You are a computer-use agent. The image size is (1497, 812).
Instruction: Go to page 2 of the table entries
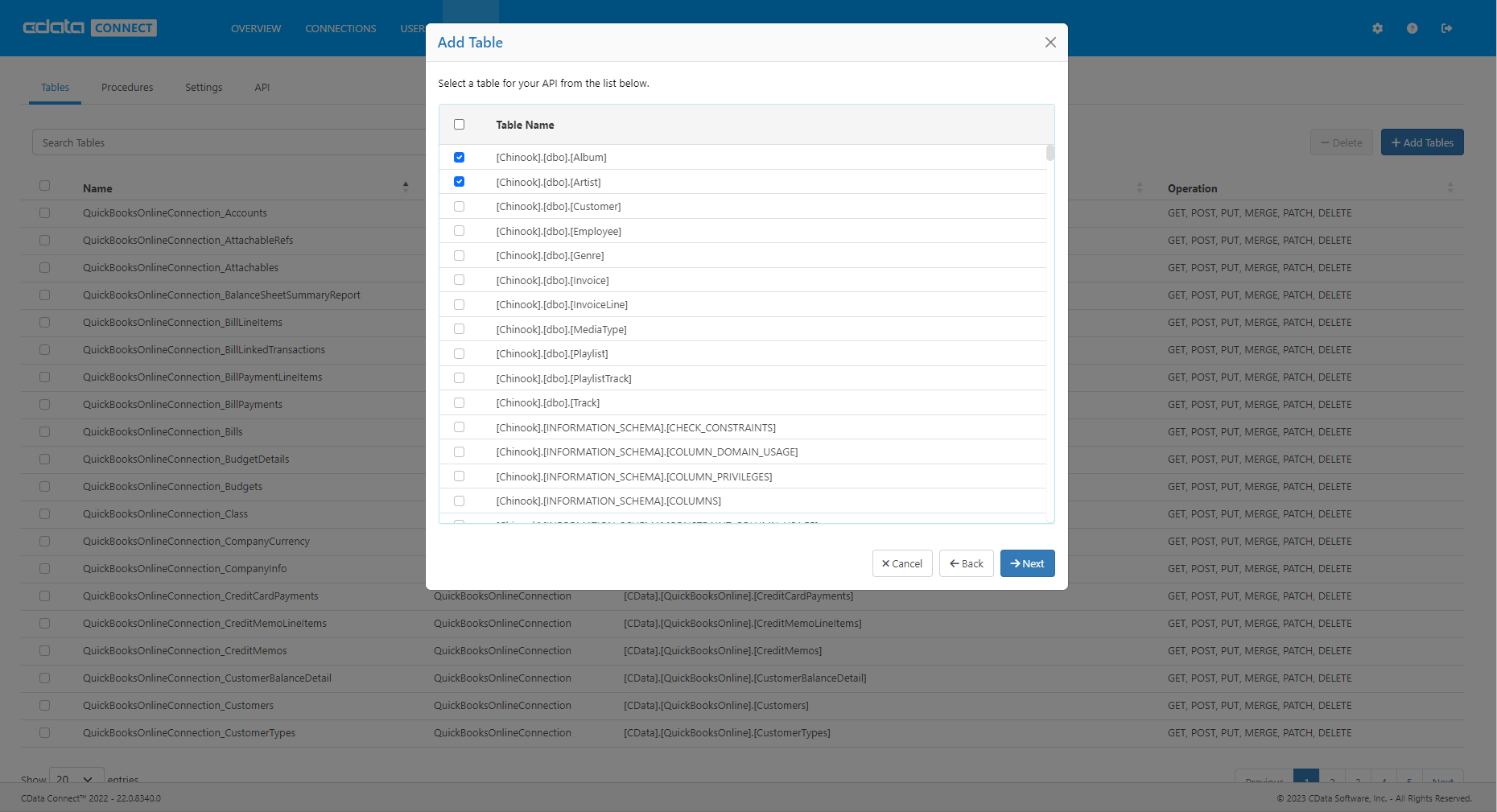1332,780
